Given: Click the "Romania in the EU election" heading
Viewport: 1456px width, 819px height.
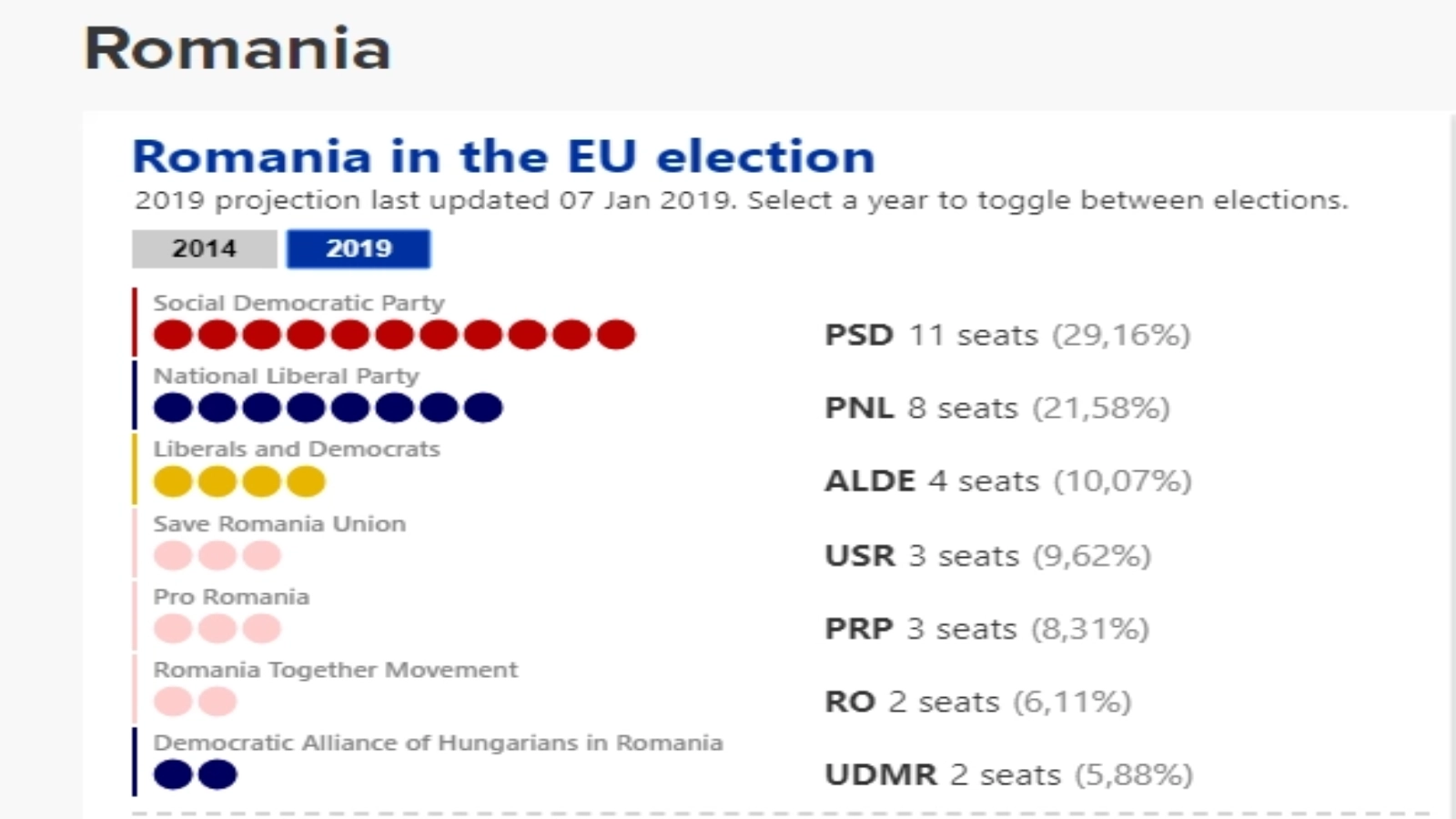Looking at the screenshot, I should (503, 157).
